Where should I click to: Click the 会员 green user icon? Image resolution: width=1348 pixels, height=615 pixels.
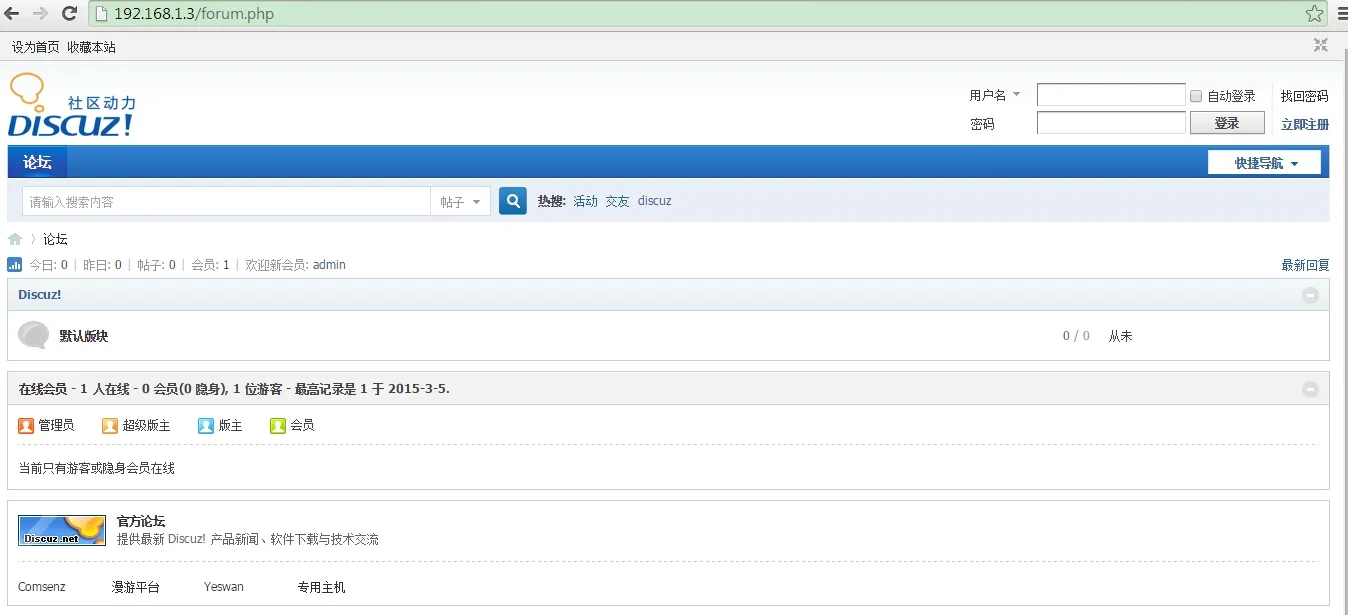(x=278, y=425)
